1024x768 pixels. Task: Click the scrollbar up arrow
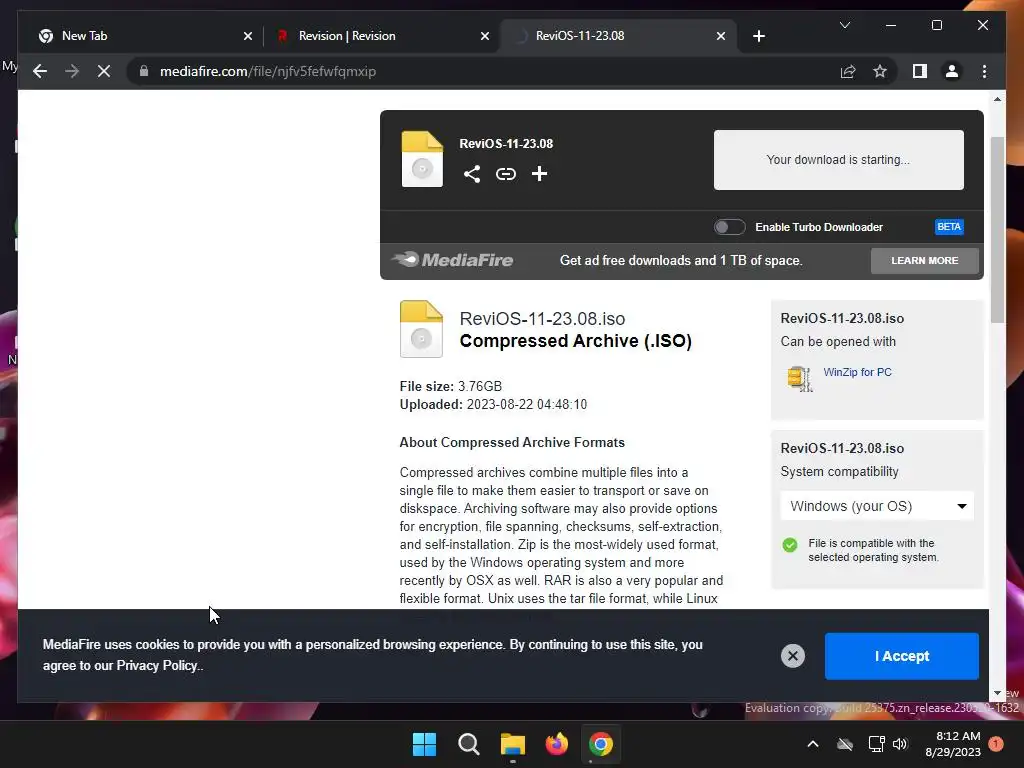[997, 99]
